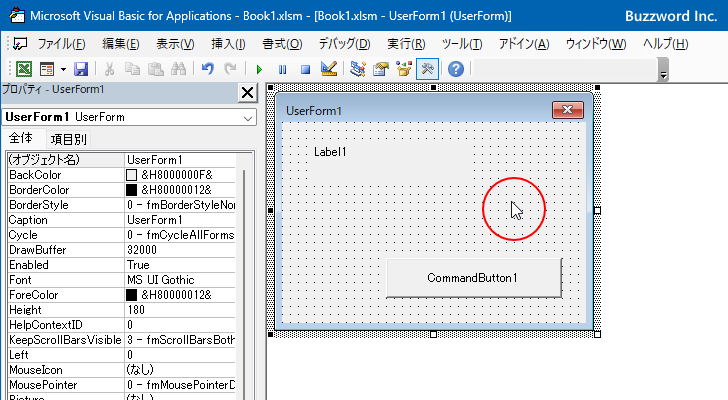Open the ウィンドウ(W) menu

596,44
